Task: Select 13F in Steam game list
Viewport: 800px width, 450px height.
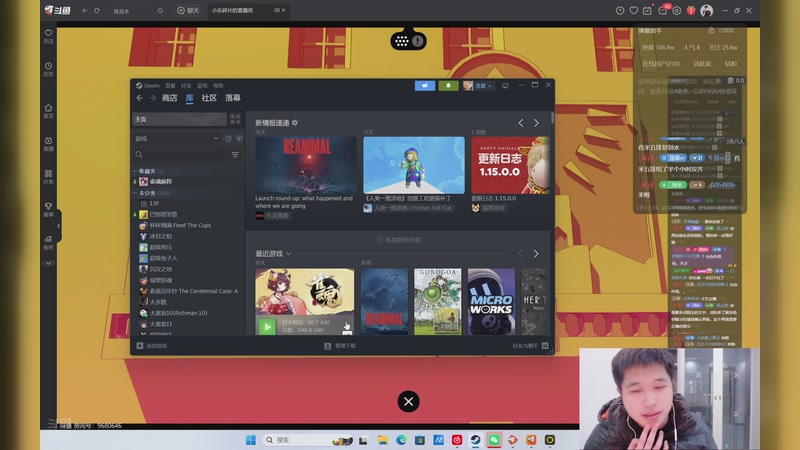Action: coord(155,204)
